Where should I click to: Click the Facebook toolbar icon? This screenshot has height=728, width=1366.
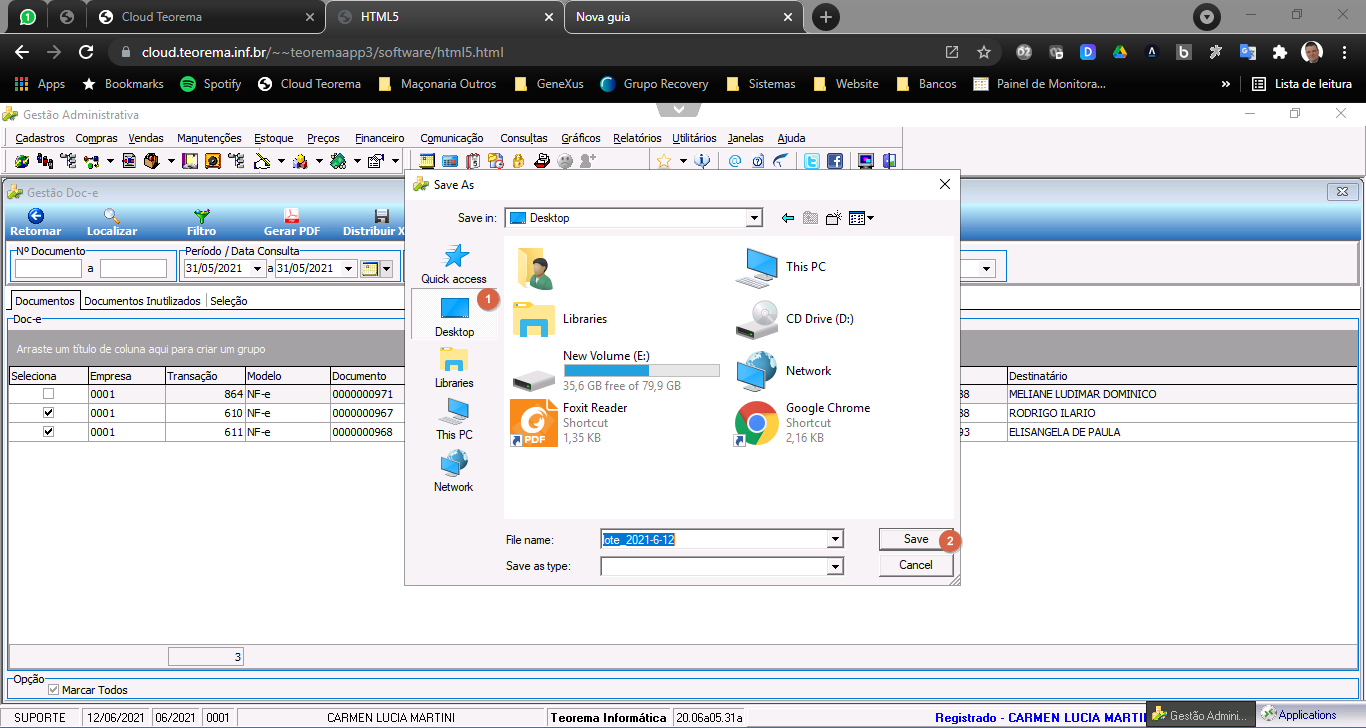[x=834, y=161]
